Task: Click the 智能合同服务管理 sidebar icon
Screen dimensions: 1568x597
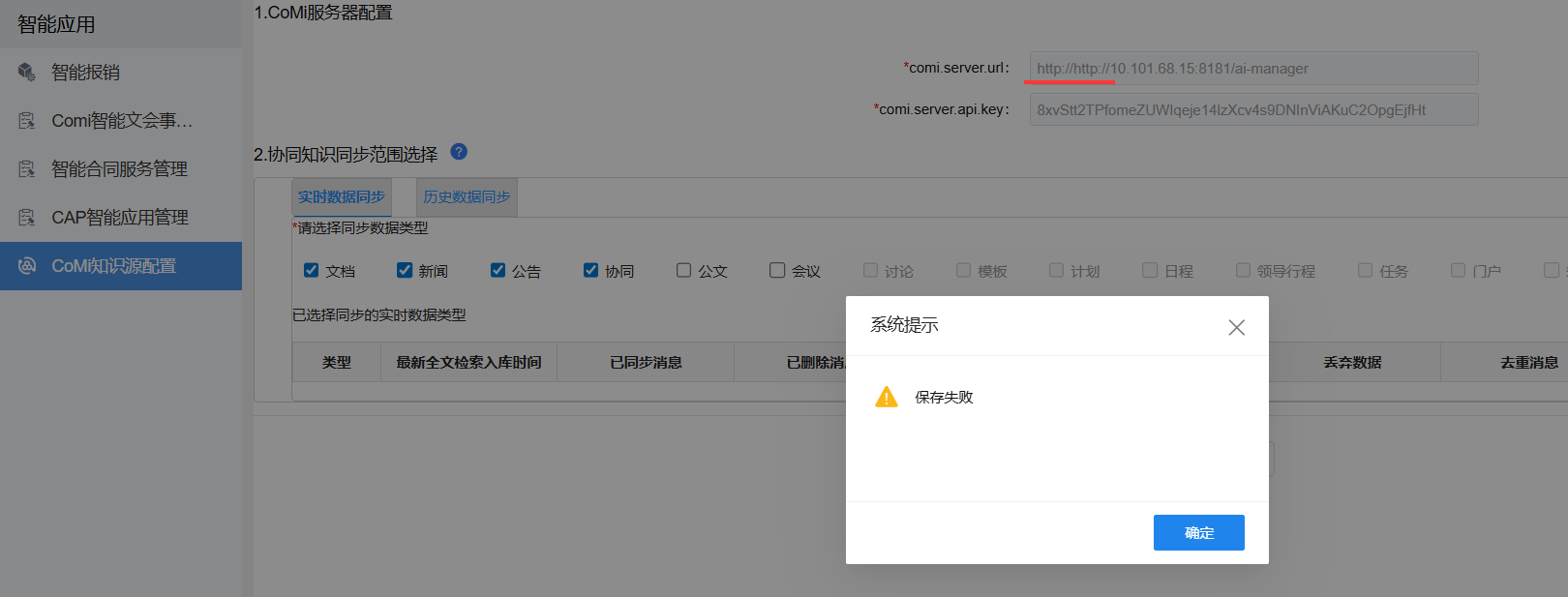Action: (27, 169)
